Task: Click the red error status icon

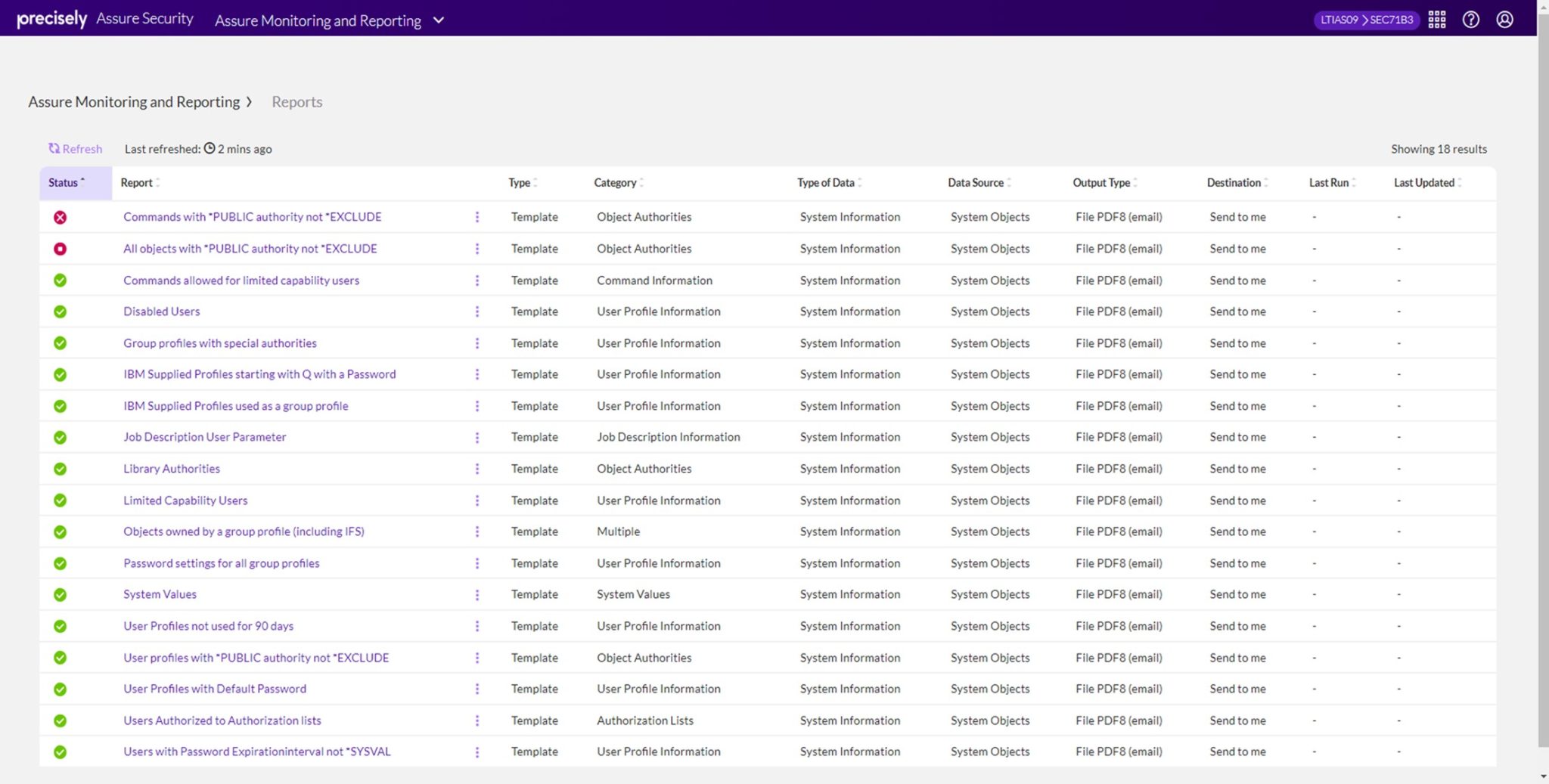Action: pos(61,217)
